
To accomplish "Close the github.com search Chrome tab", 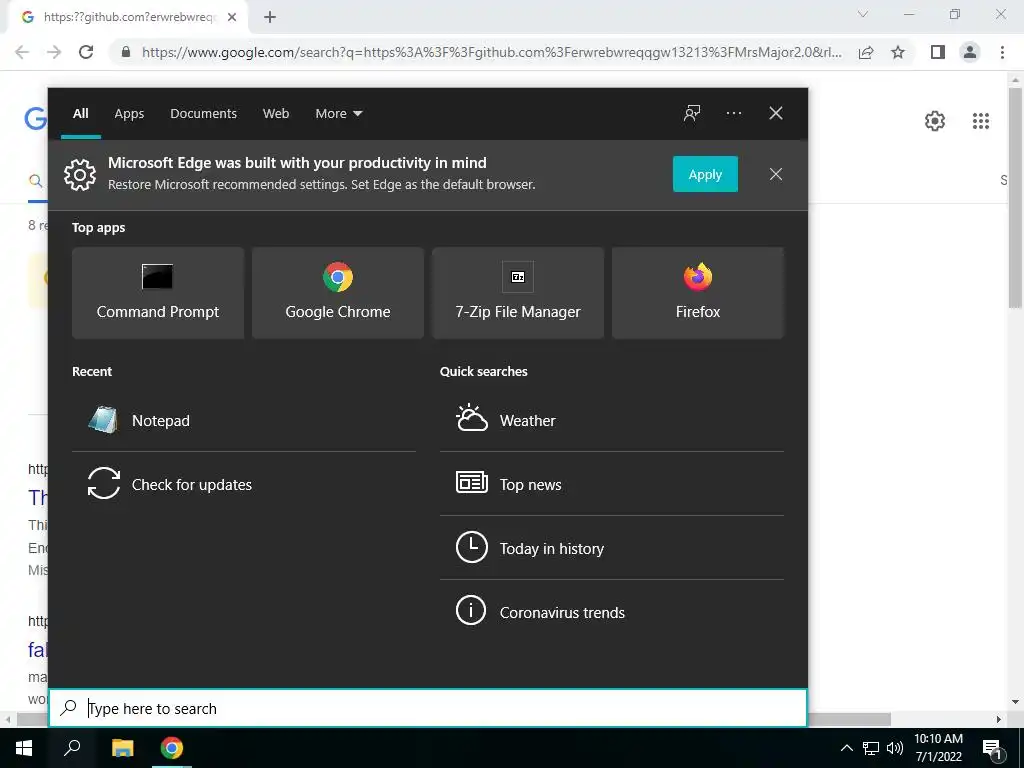I will 232,18.
